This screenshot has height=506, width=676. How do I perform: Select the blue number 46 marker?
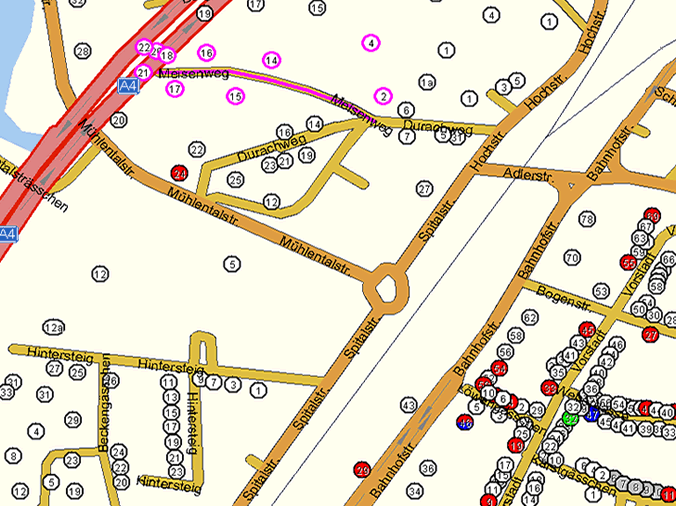(x=464, y=424)
